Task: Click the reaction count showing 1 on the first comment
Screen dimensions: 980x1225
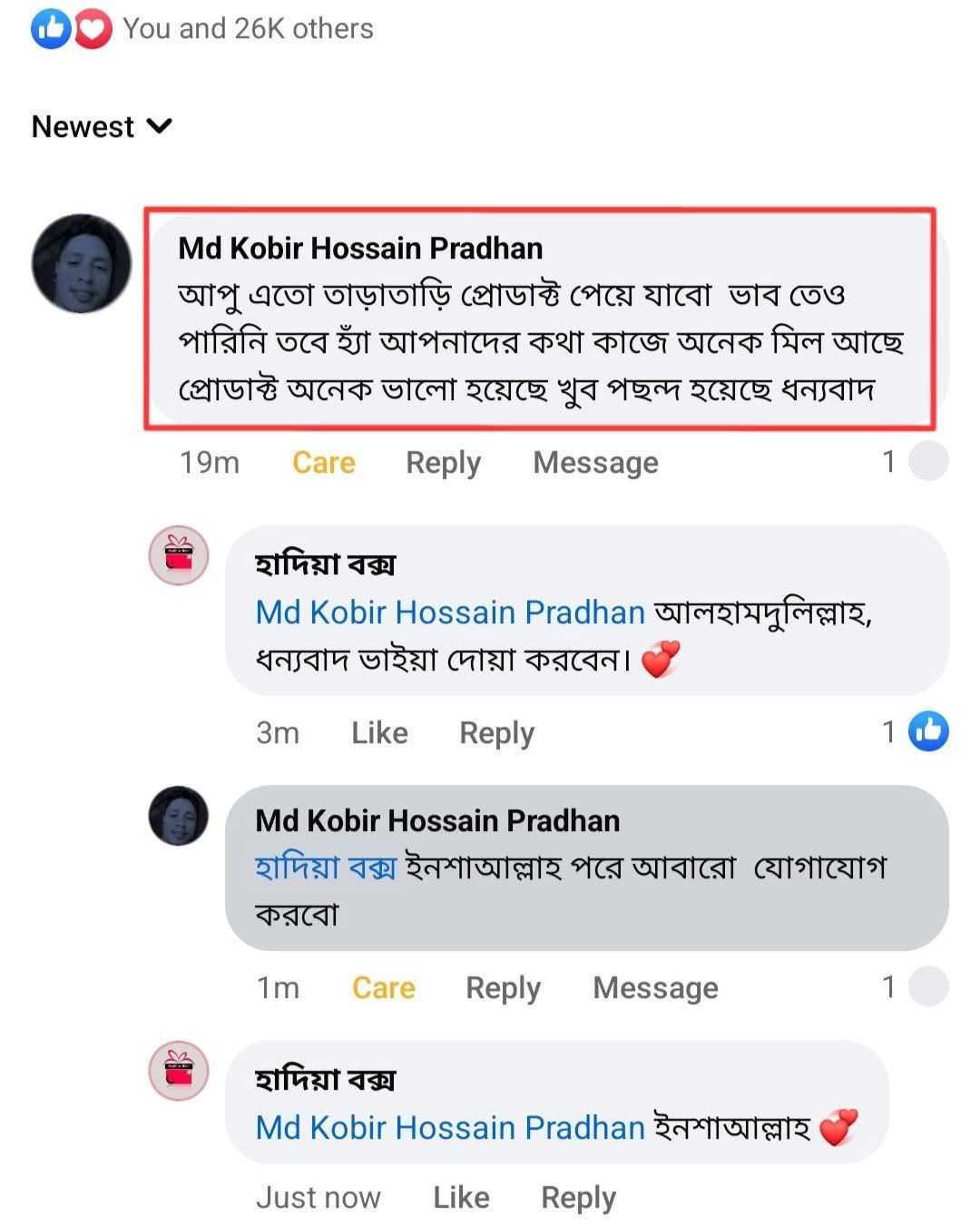Action: tap(889, 462)
